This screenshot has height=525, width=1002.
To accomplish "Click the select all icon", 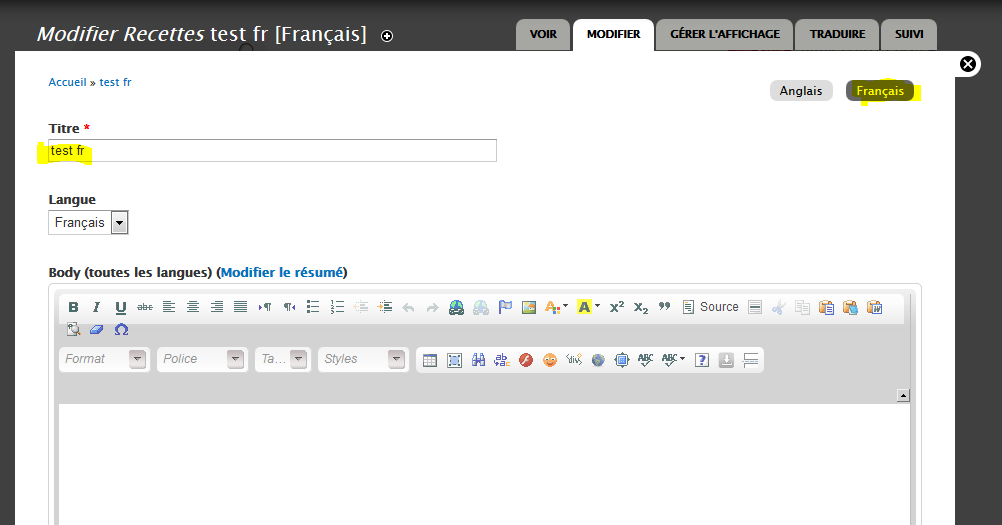I will [x=454, y=360].
